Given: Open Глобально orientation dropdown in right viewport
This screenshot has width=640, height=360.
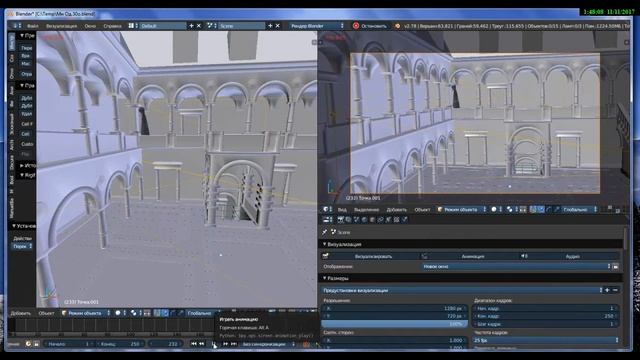Looking at the screenshot, I should tap(579, 209).
